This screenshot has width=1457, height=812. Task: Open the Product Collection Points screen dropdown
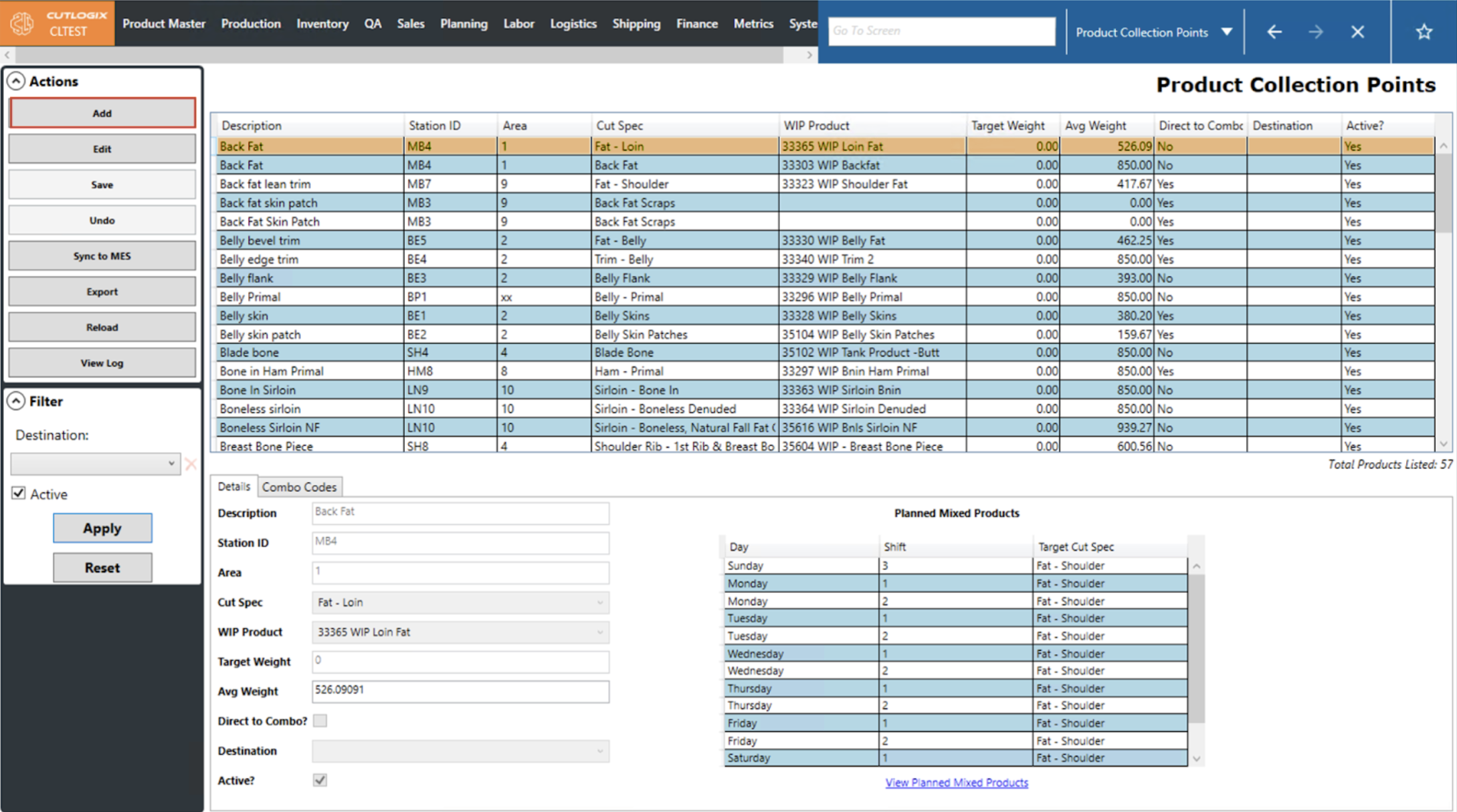point(1226,31)
